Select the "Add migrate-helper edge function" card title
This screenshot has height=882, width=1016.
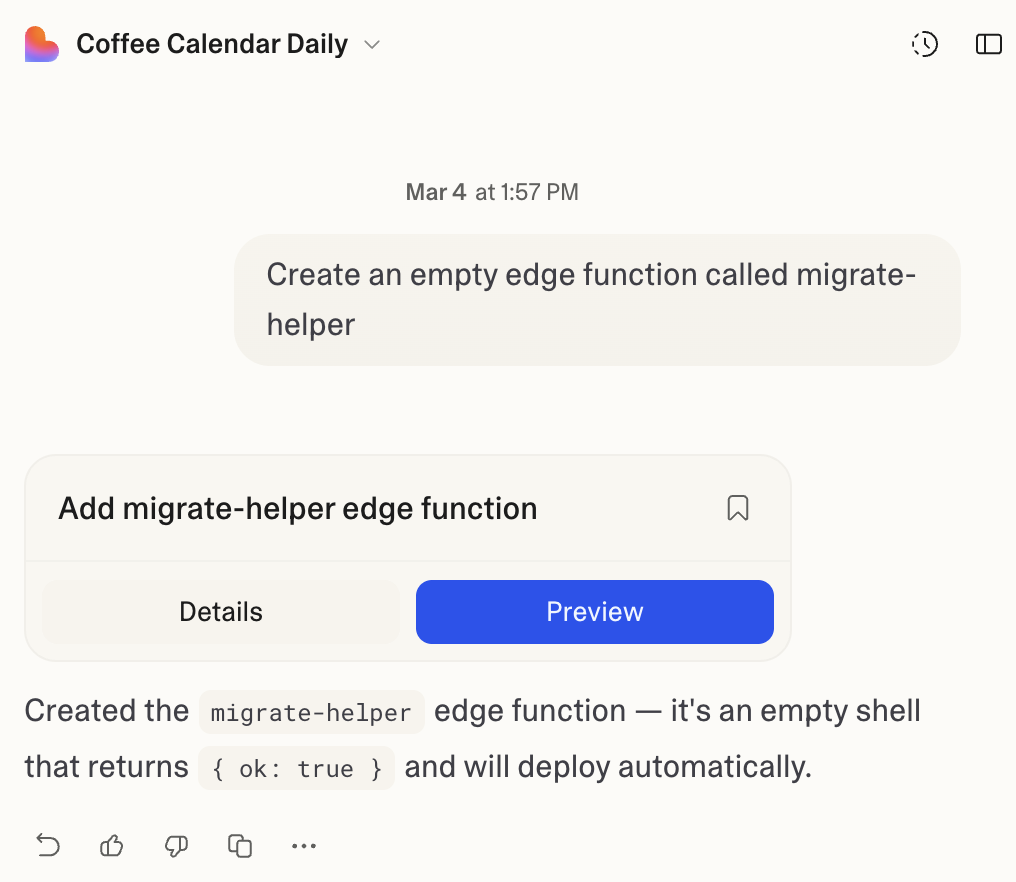[298, 508]
